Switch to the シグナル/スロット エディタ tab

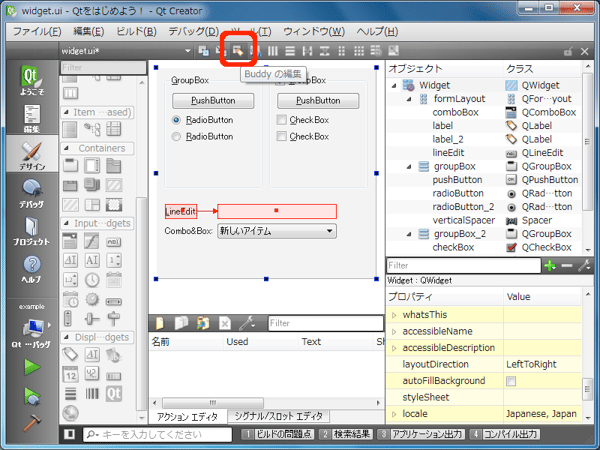[x=278, y=416]
